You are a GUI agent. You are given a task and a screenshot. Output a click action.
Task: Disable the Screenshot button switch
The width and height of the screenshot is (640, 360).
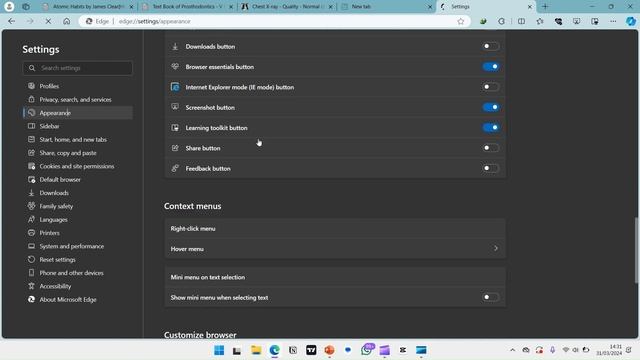coord(490,107)
